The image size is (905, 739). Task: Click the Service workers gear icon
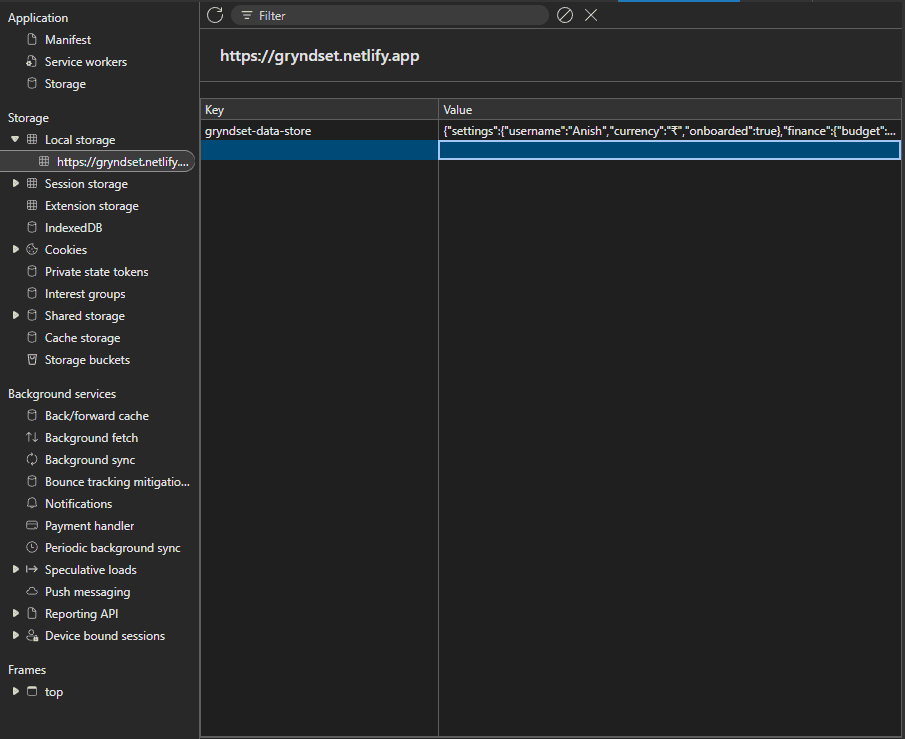click(32, 61)
